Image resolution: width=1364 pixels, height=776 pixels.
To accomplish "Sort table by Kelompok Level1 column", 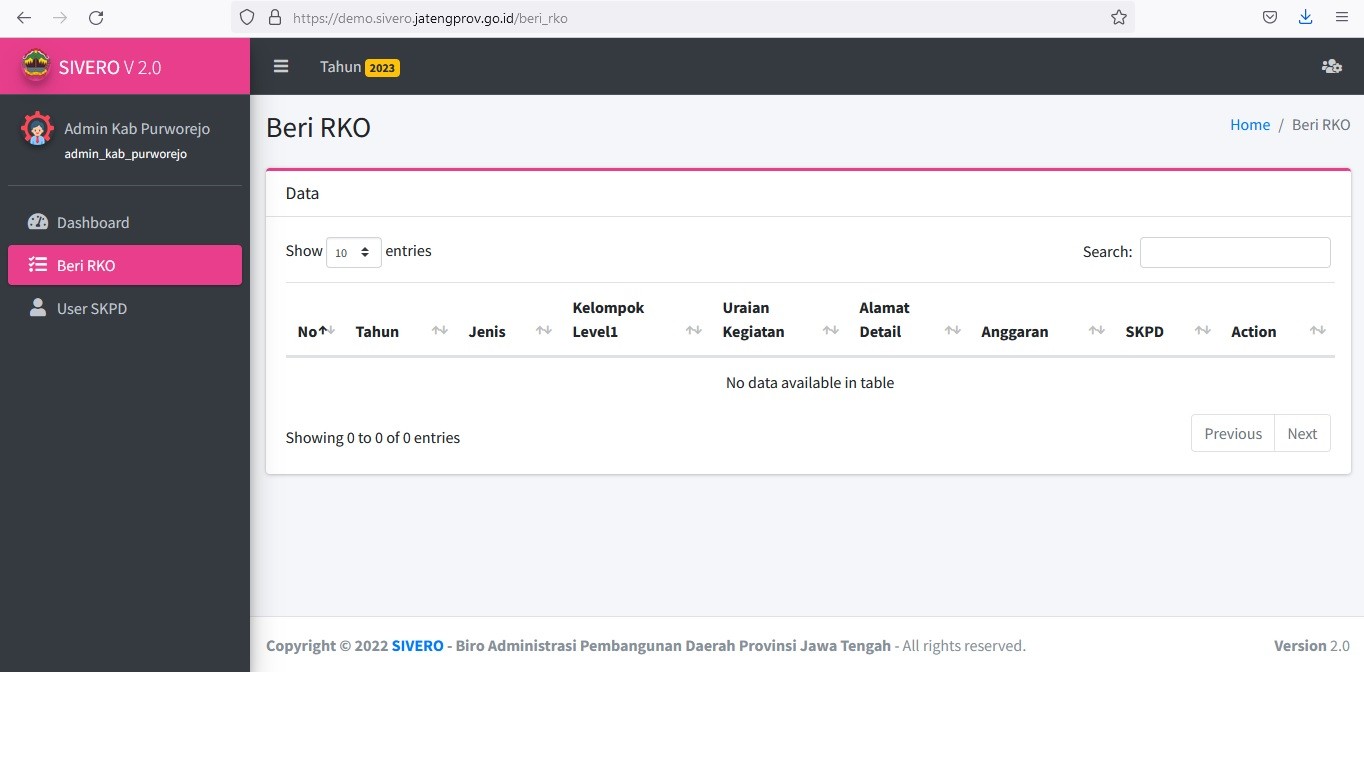I will pyautogui.click(x=636, y=320).
